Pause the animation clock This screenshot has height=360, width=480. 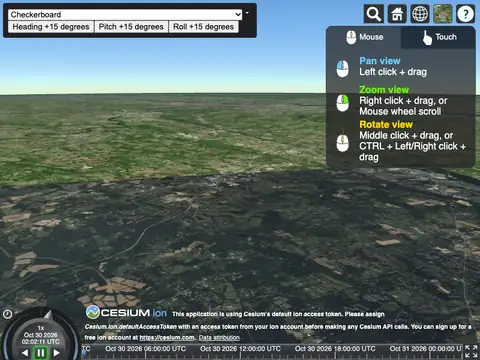(x=41, y=352)
